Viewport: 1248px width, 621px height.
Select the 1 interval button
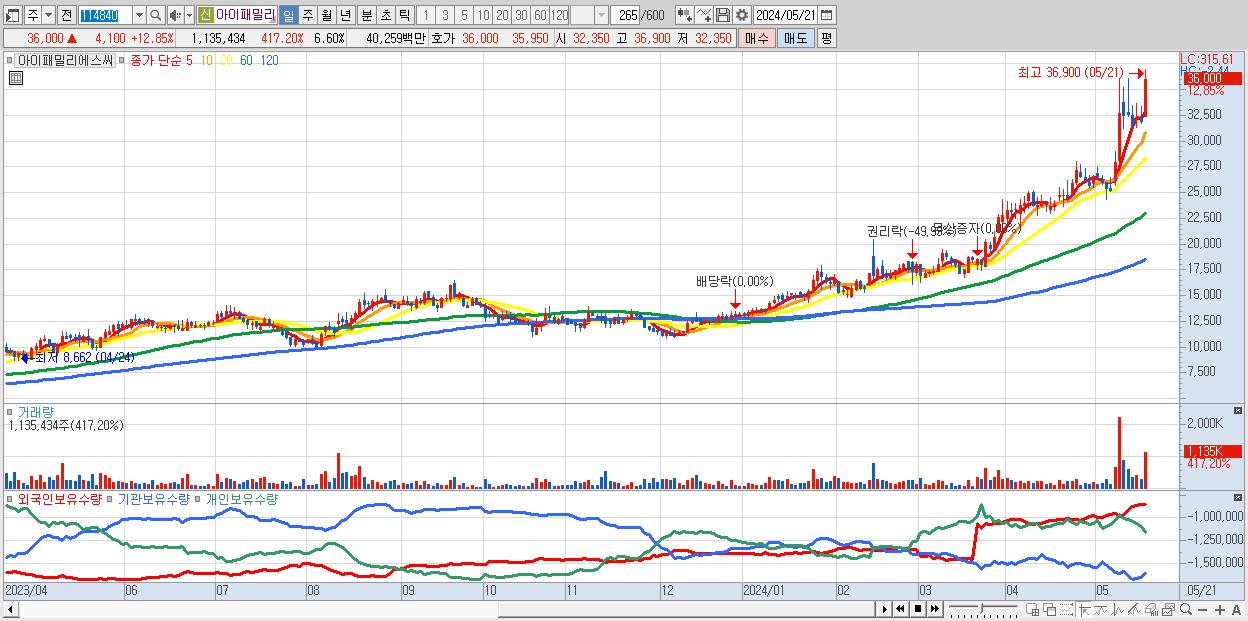pyautogui.click(x=425, y=15)
